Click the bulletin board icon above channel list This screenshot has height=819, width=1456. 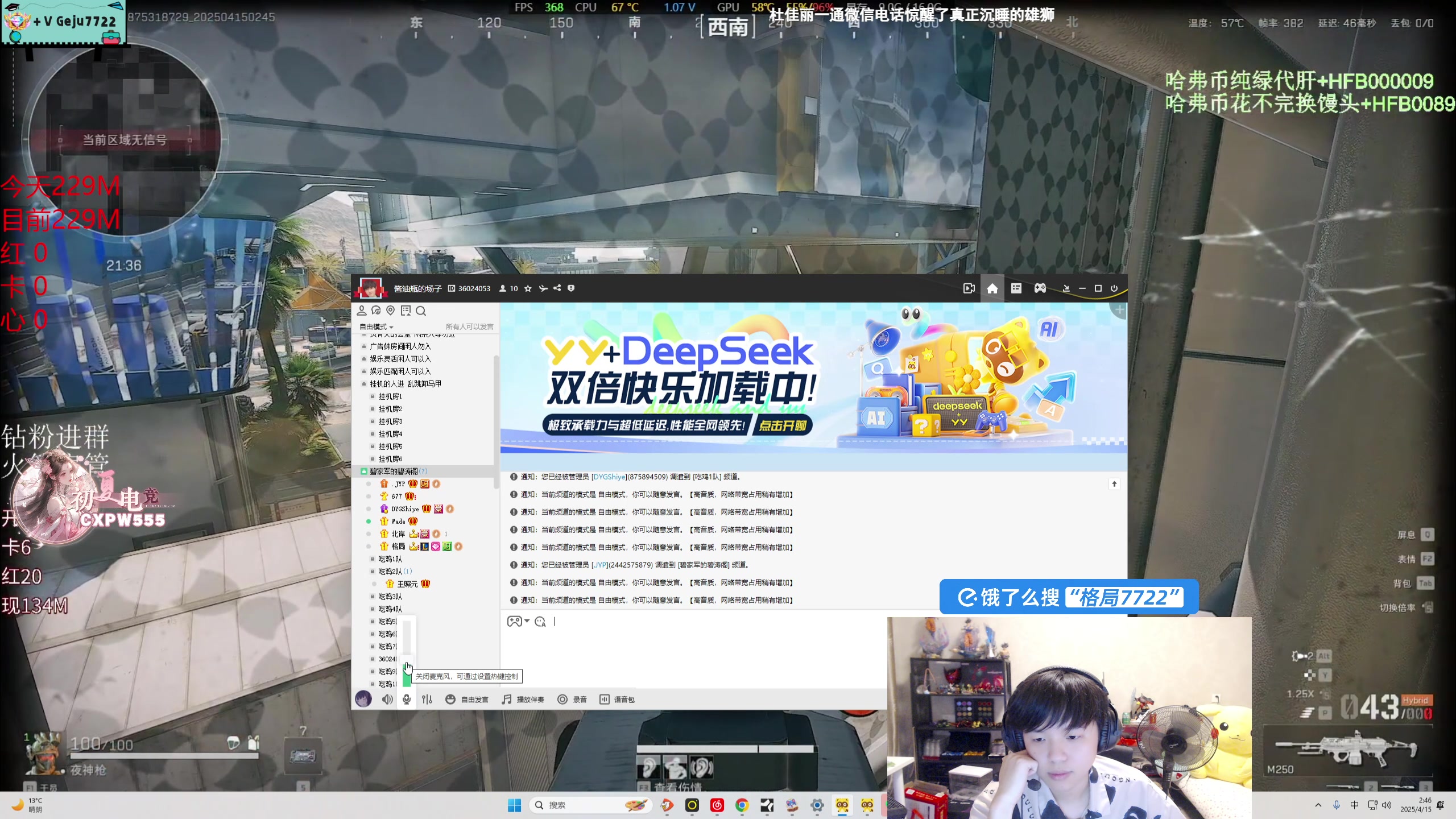[x=406, y=311]
